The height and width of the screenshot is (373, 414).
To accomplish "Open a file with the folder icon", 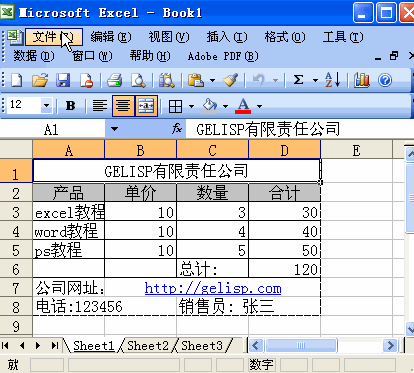I will 40,80.
